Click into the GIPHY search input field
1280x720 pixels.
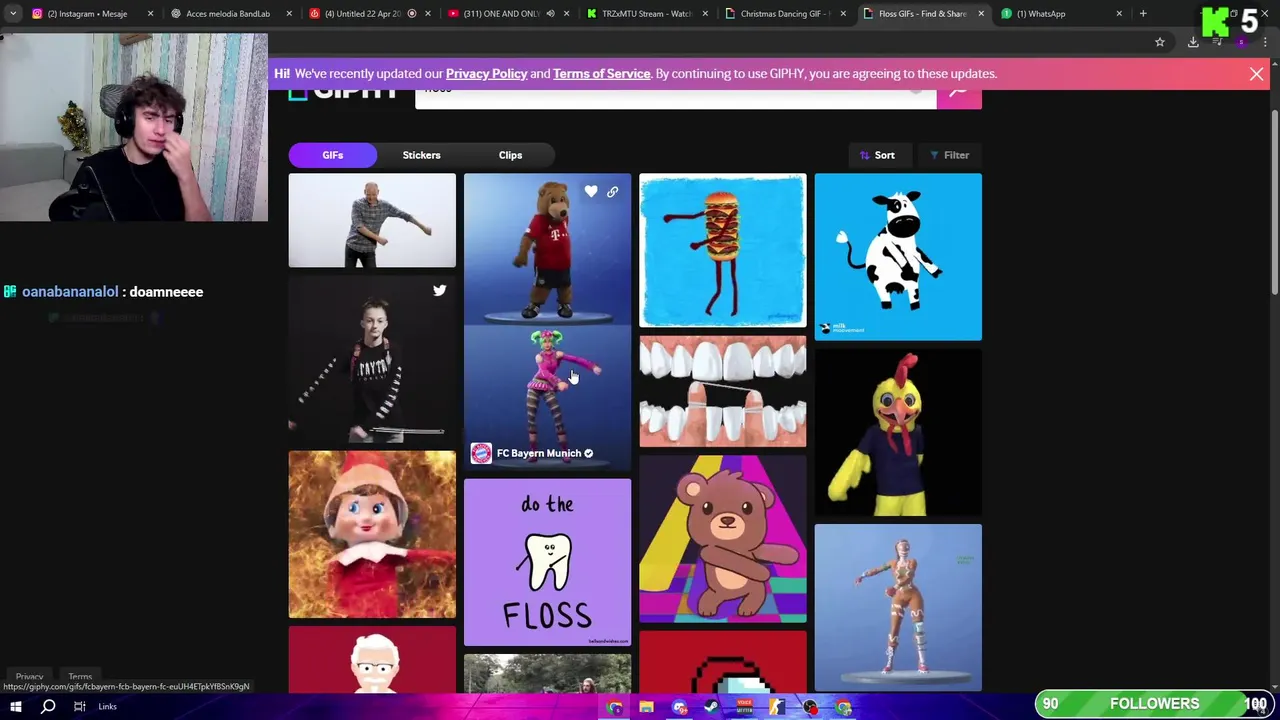pos(675,98)
